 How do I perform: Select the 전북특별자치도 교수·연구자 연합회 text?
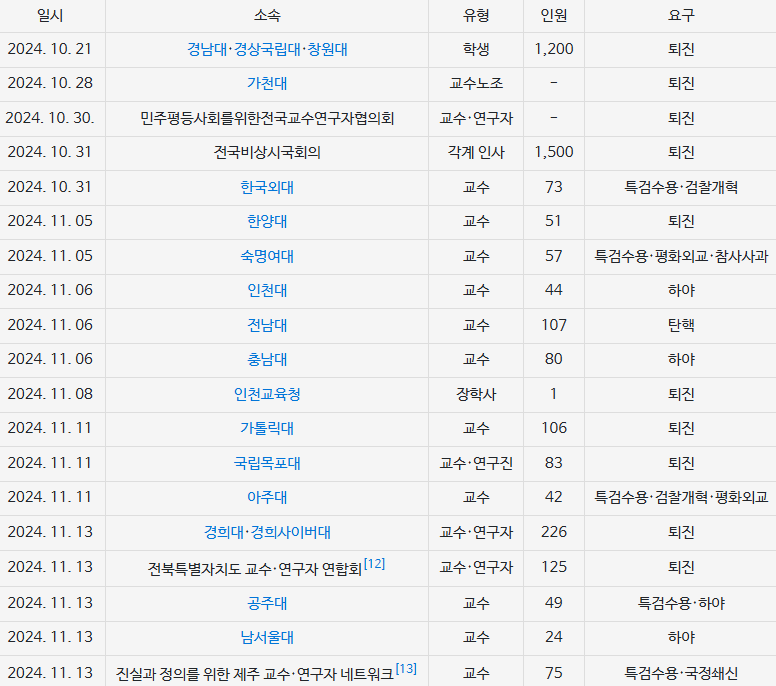(x=255, y=569)
